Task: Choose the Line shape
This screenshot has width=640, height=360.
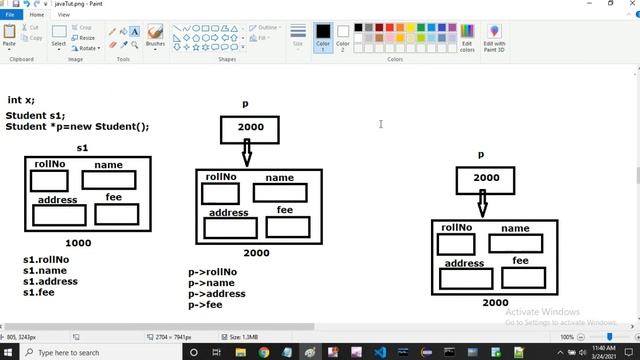Action: (177, 29)
